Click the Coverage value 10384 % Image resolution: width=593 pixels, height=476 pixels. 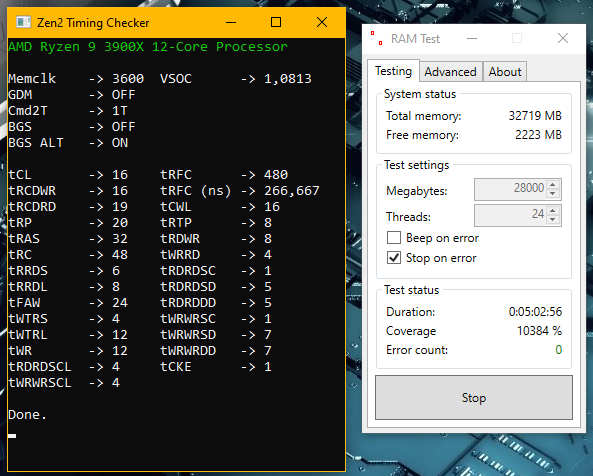[539, 331]
